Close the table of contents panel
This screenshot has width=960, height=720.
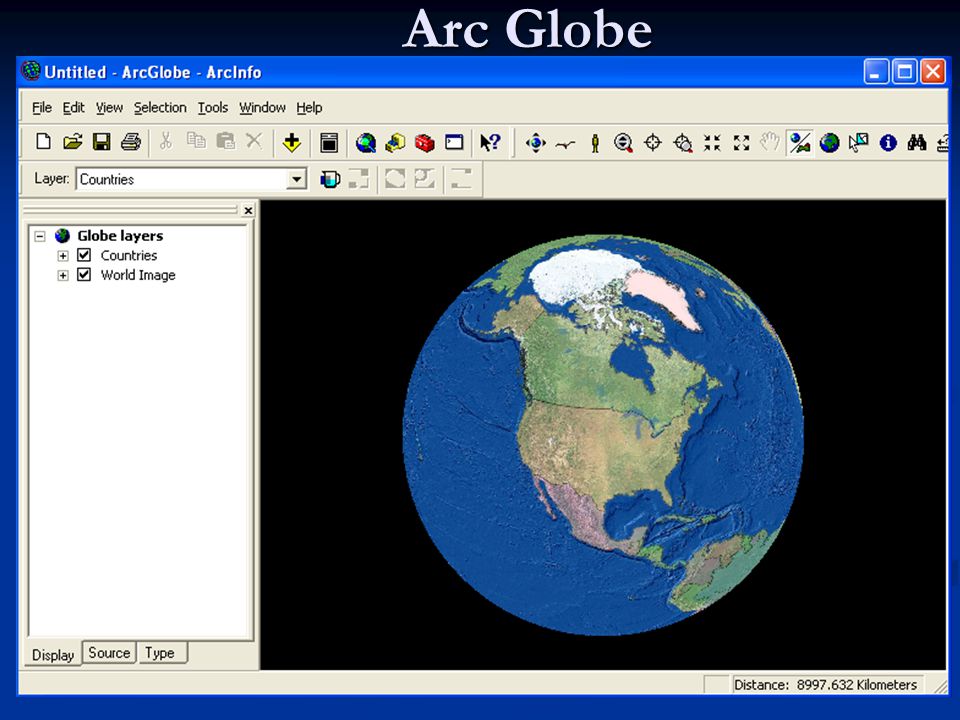(248, 211)
